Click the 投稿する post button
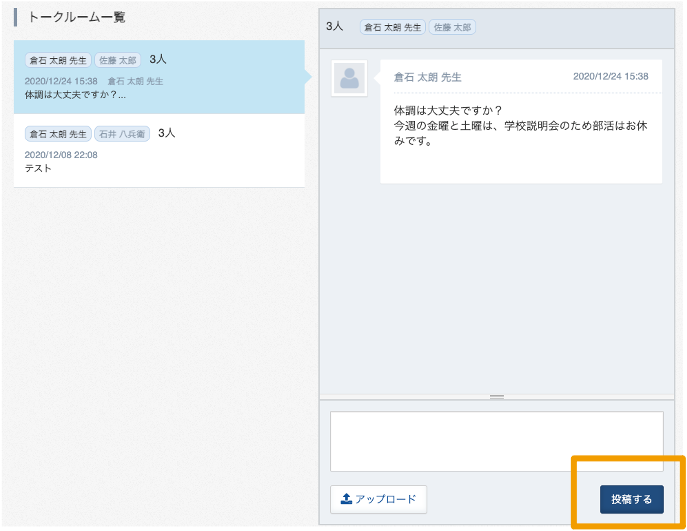 tap(631, 499)
